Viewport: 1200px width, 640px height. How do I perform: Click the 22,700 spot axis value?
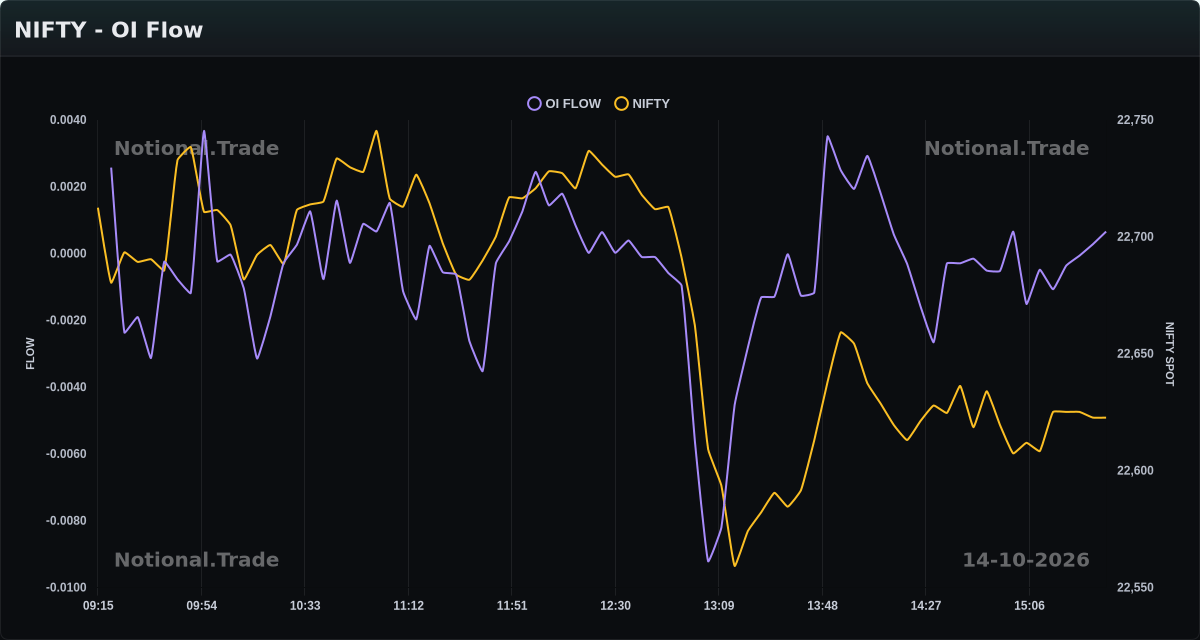point(1135,237)
